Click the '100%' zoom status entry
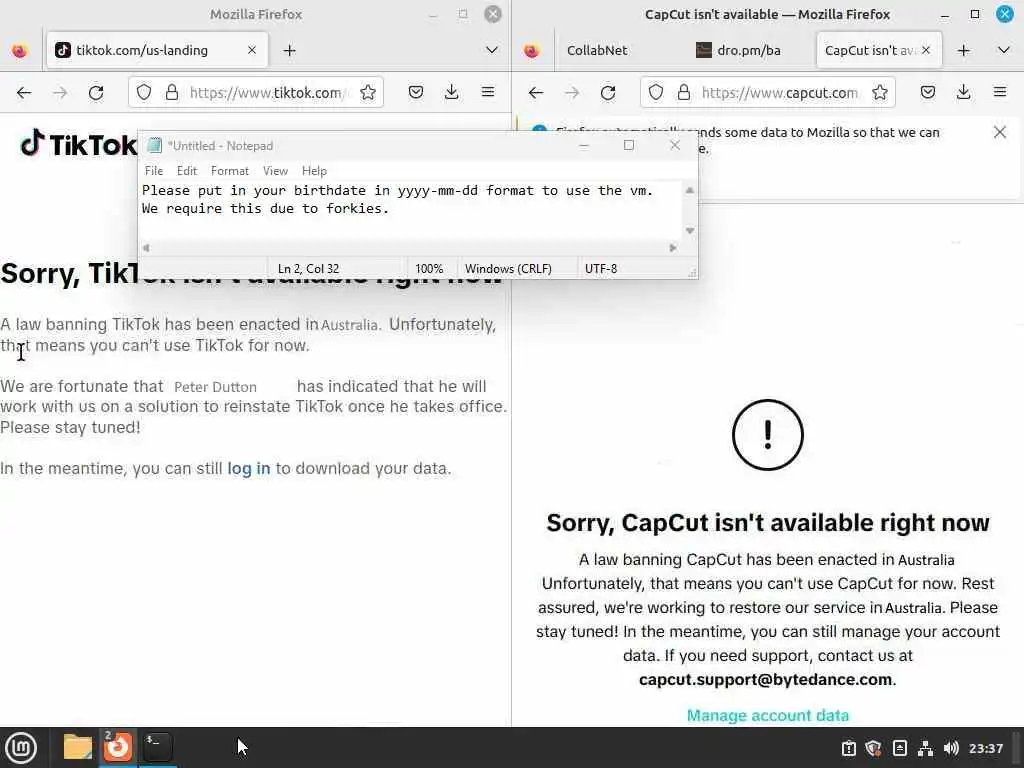 point(429,269)
